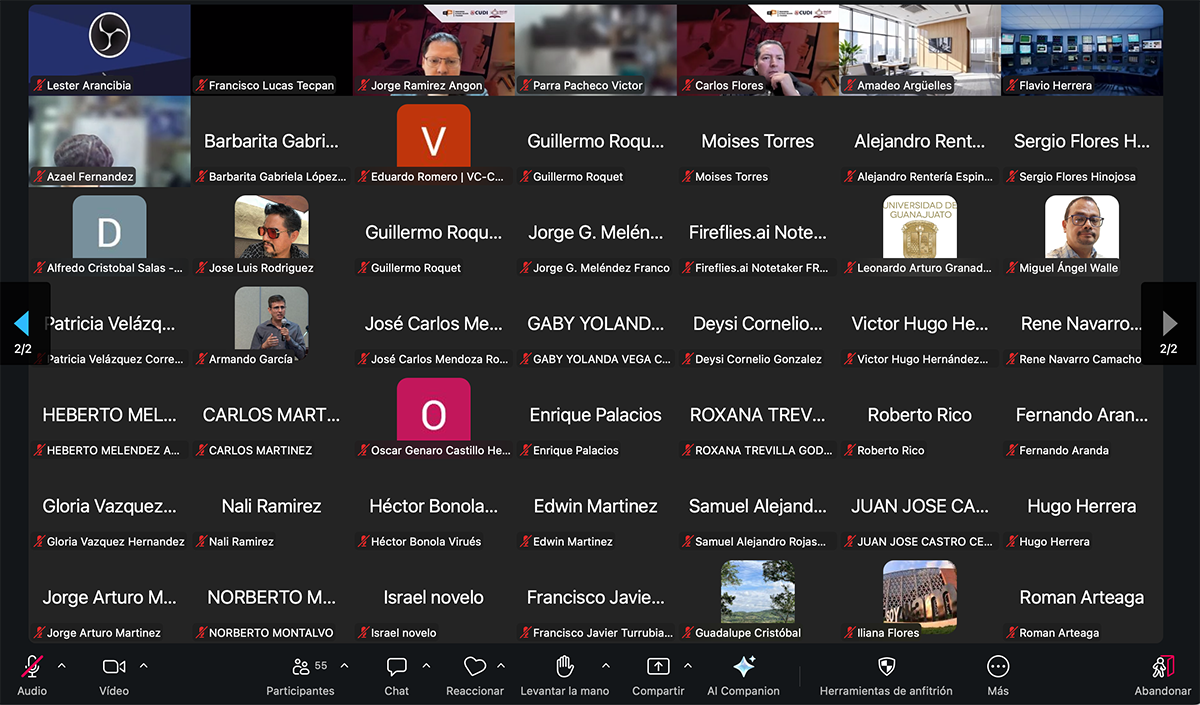Open the Participantes panel
The width and height of the screenshot is (1200, 705).
pyautogui.click(x=300, y=667)
